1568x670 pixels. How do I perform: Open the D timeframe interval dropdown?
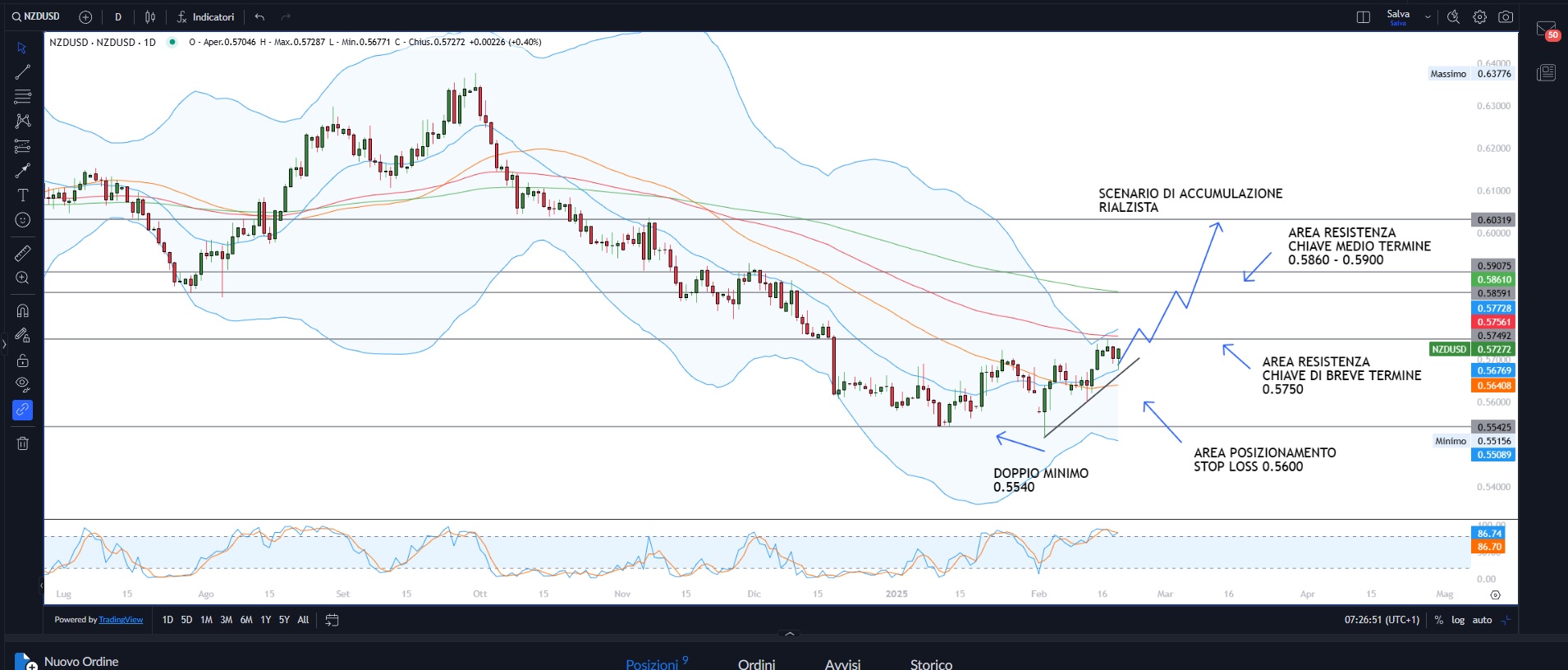tap(118, 17)
